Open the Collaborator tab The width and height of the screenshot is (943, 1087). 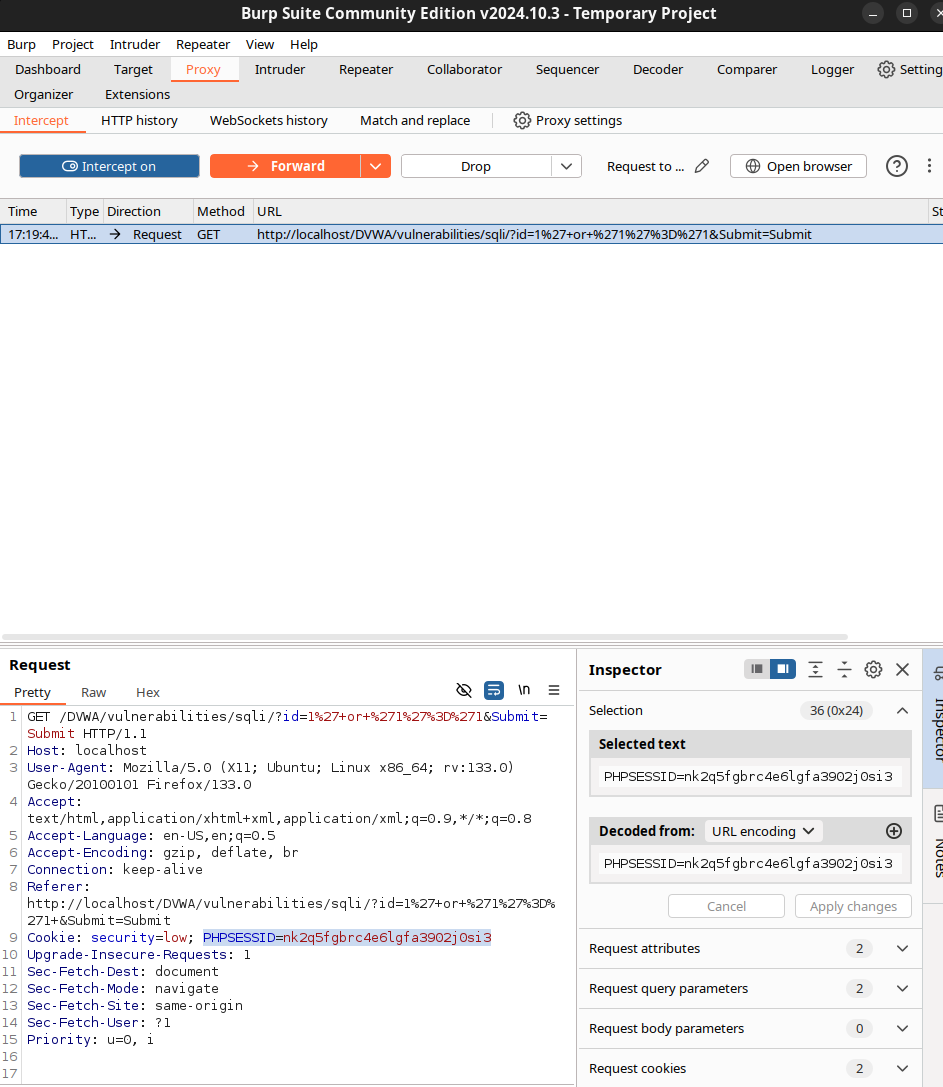pos(465,69)
